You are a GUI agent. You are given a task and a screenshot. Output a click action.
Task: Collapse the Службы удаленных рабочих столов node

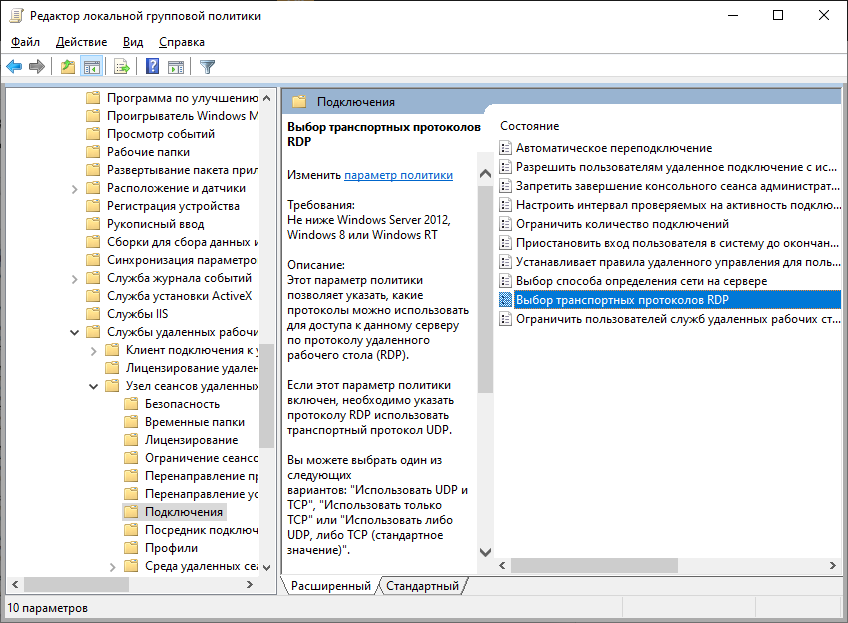tap(75, 332)
